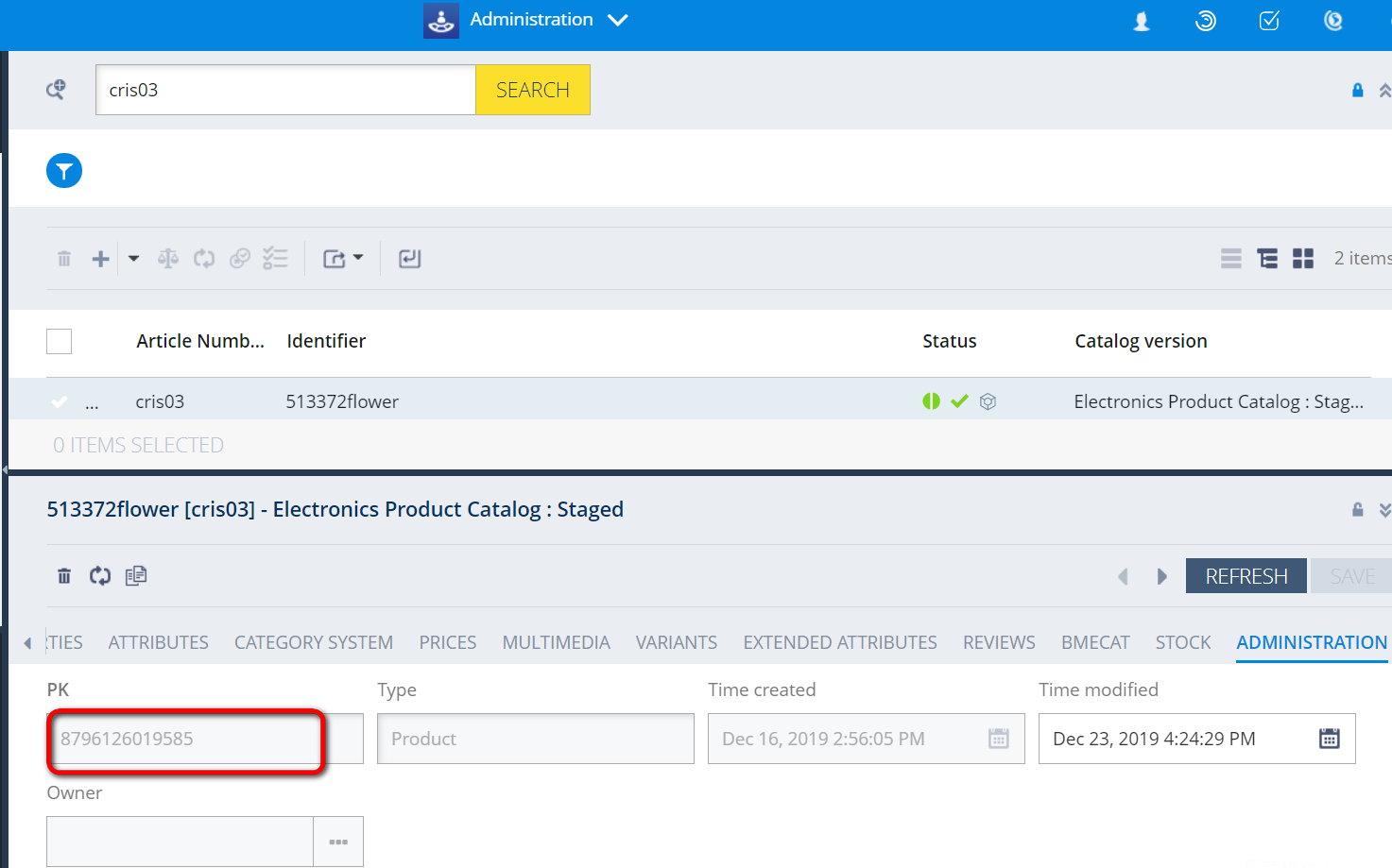Open the ATTRIBUTES tab
Image resolution: width=1392 pixels, height=868 pixels.
coord(159,642)
